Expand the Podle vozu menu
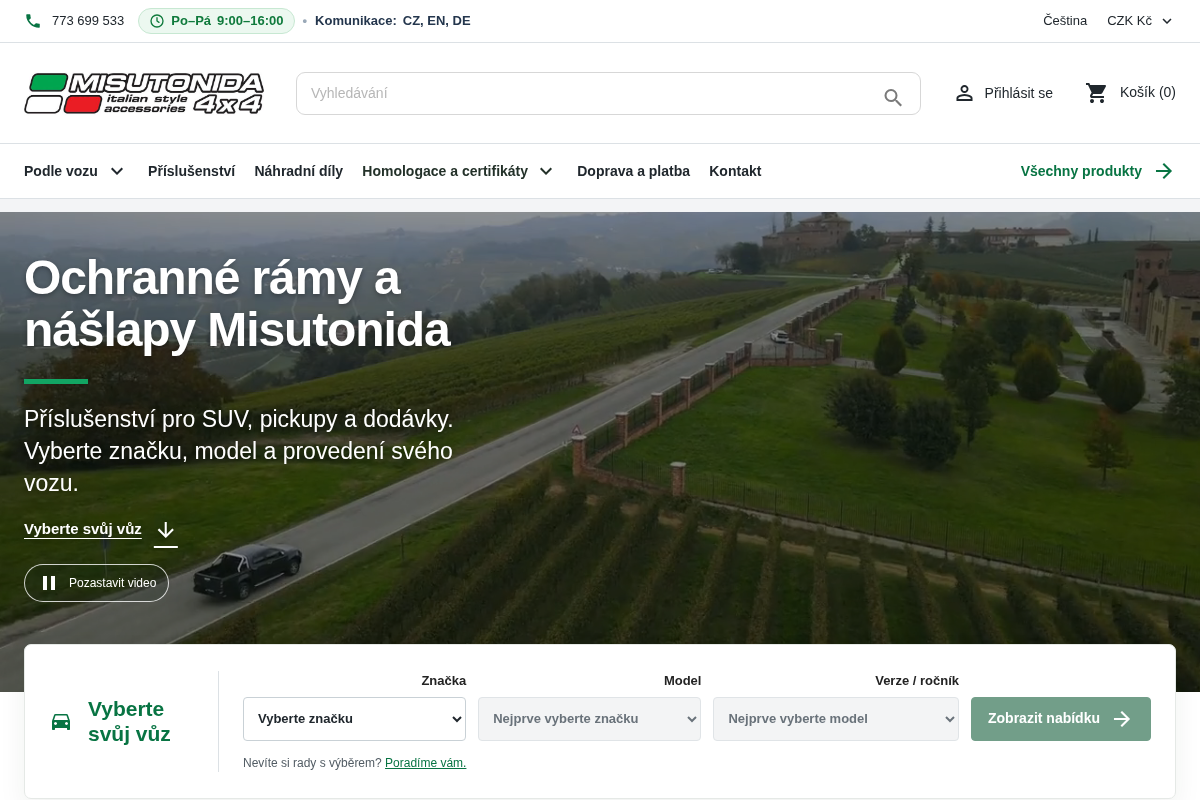 pos(75,171)
